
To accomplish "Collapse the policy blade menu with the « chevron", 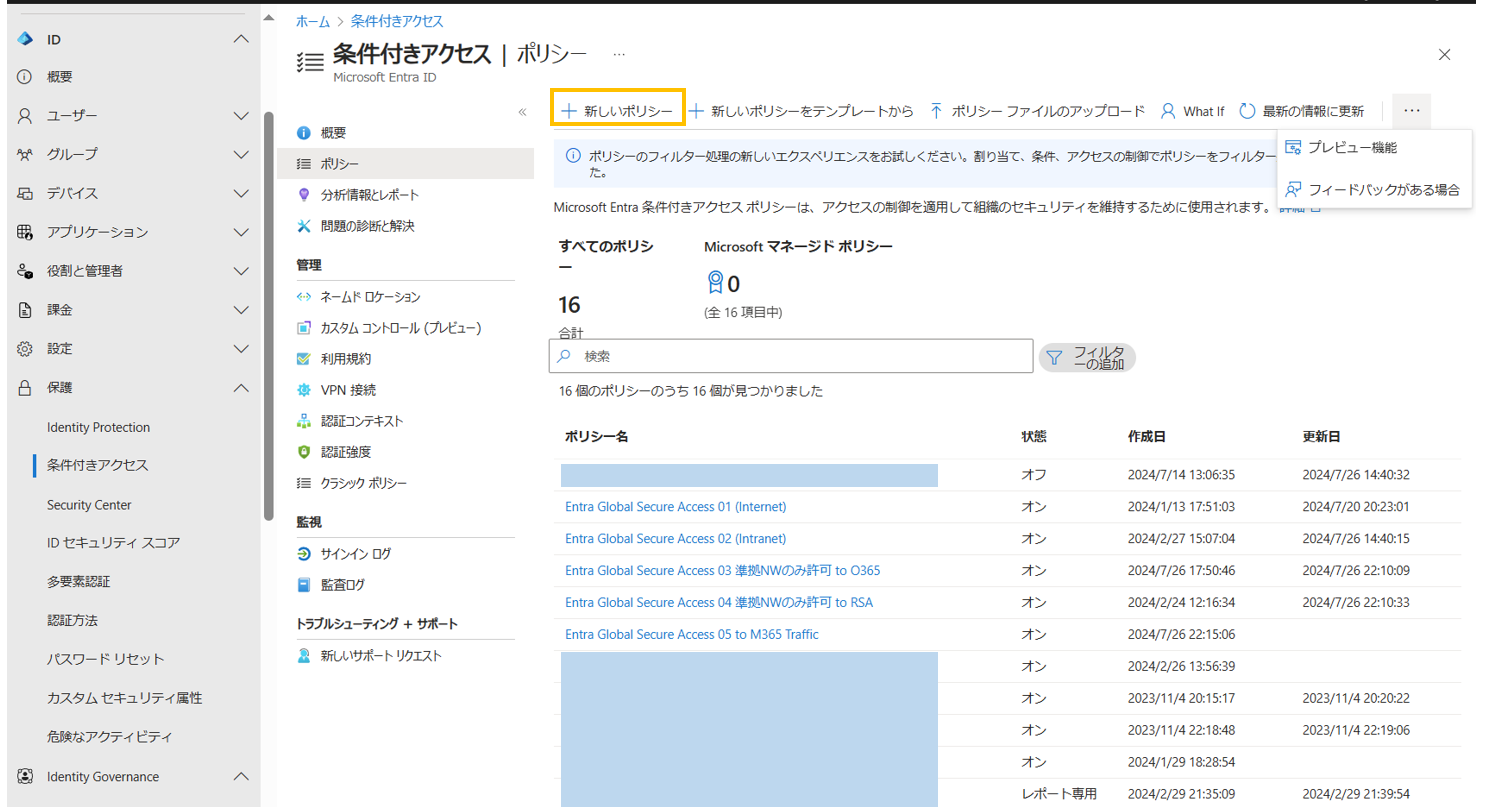I will [523, 112].
